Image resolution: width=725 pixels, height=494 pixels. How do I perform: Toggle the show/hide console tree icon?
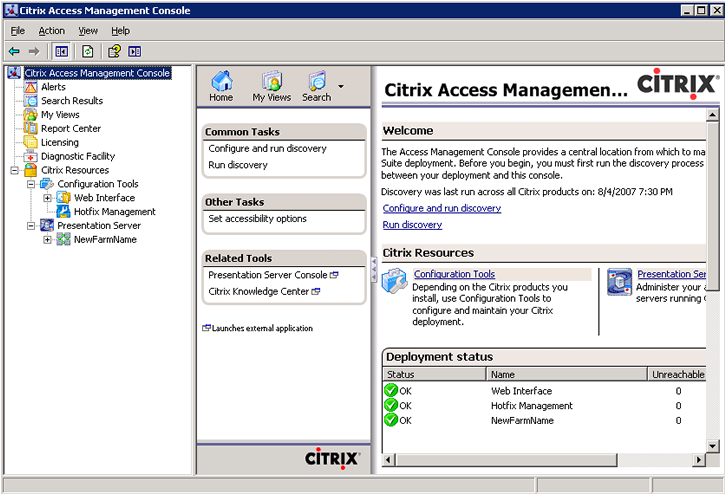click(x=61, y=51)
